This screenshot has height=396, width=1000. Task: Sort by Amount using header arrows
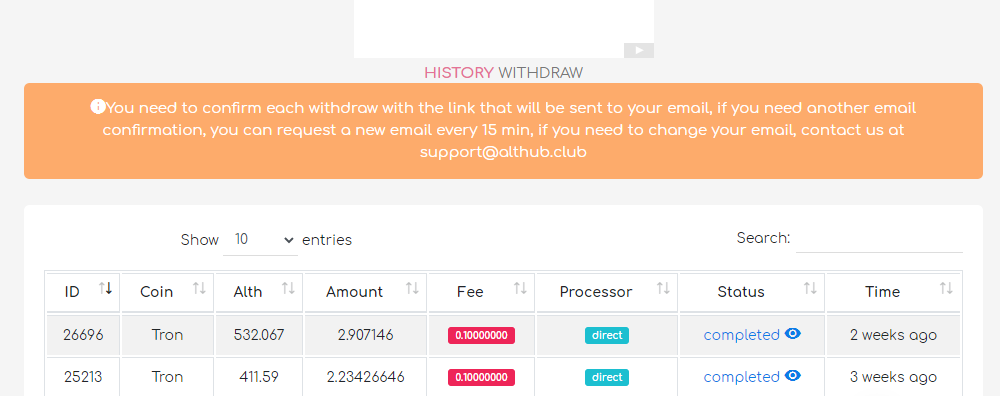pyautogui.click(x=412, y=288)
